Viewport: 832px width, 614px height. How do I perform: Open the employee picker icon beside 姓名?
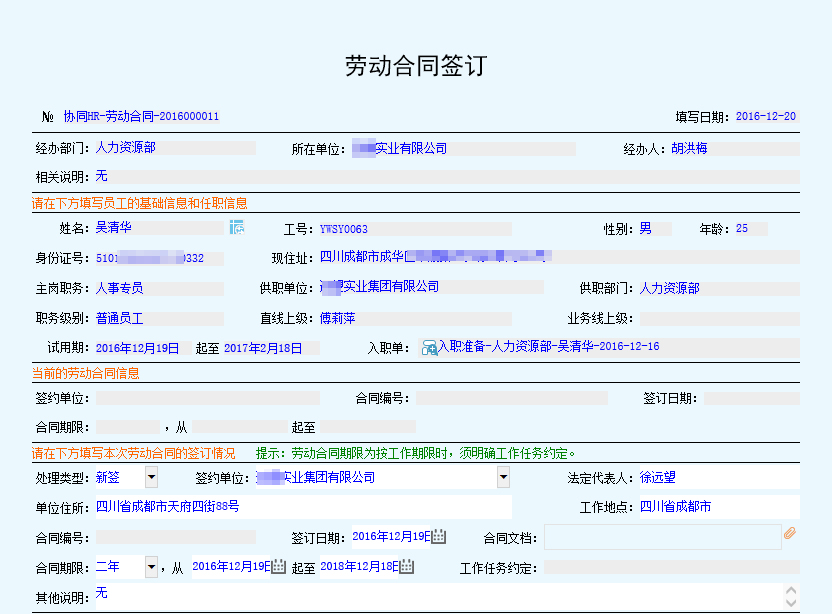coord(237,227)
